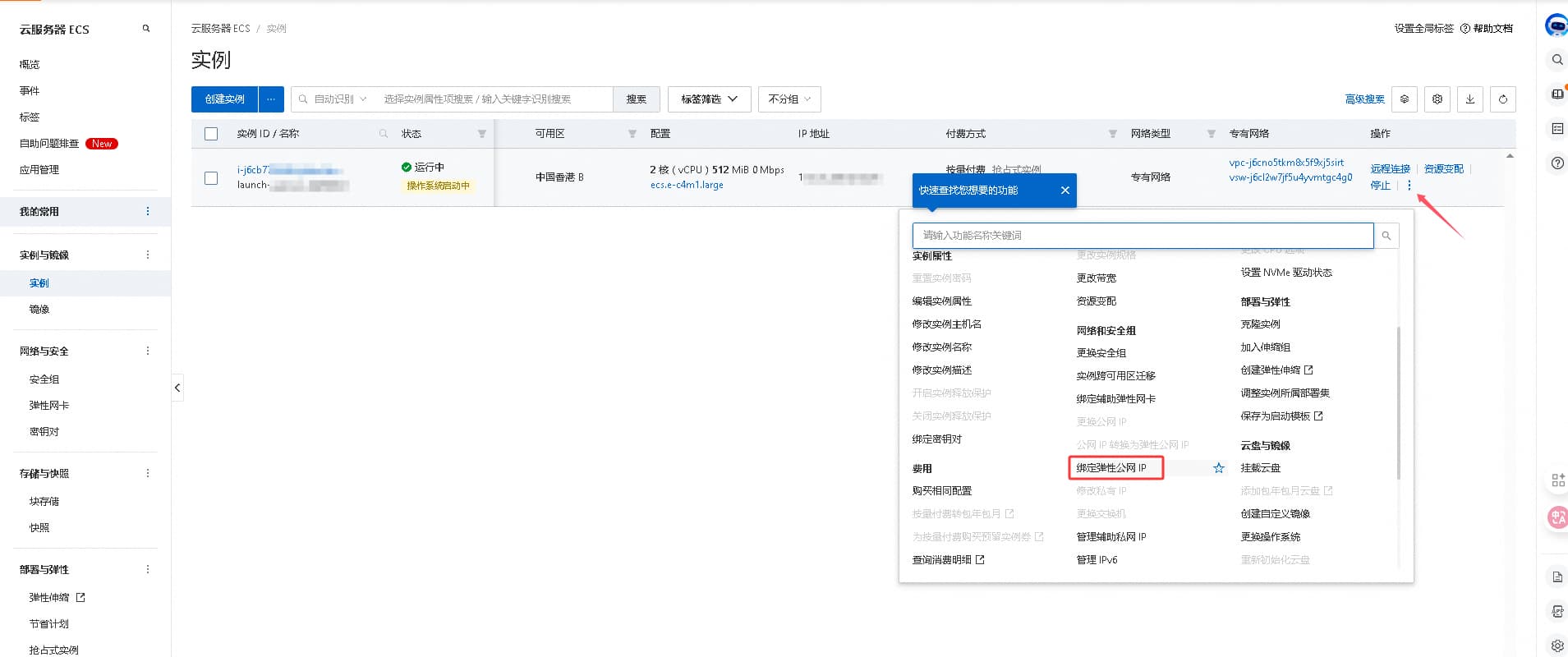Select 挂载云盘 from the menu
Screen dimensions: 1568x657
(1261, 468)
